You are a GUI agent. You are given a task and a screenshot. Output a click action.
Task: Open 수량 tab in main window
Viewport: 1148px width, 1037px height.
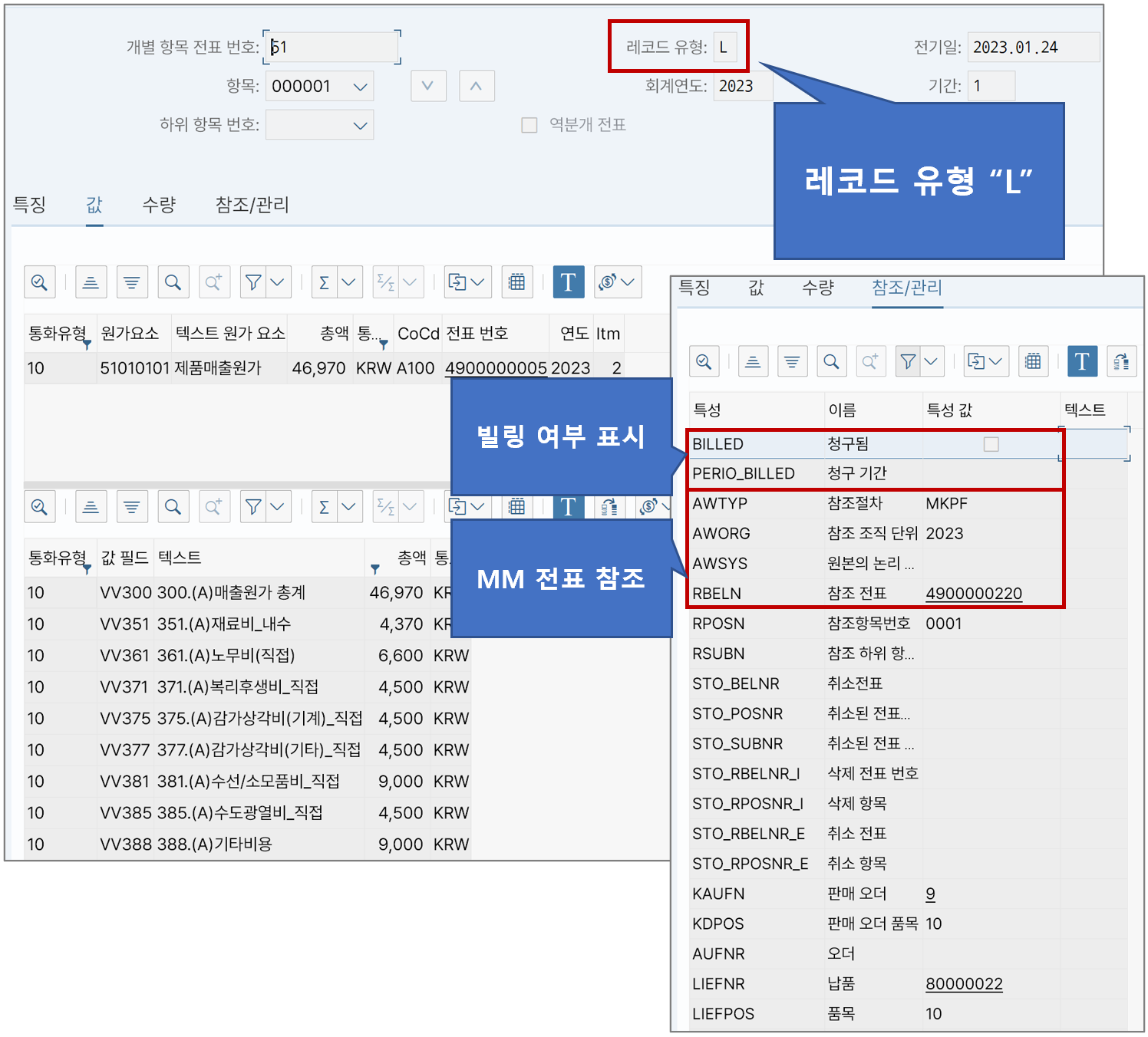coord(159,205)
